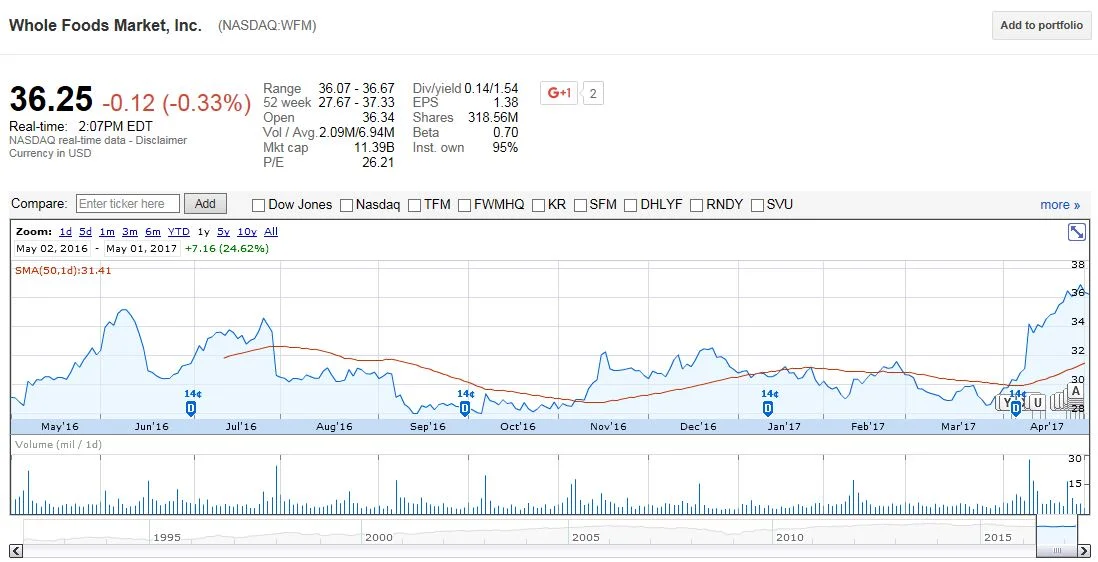The width and height of the screenshot is (1098, 562).
Task: Open the news flag labeled A
Action: tap(1076, 391)
